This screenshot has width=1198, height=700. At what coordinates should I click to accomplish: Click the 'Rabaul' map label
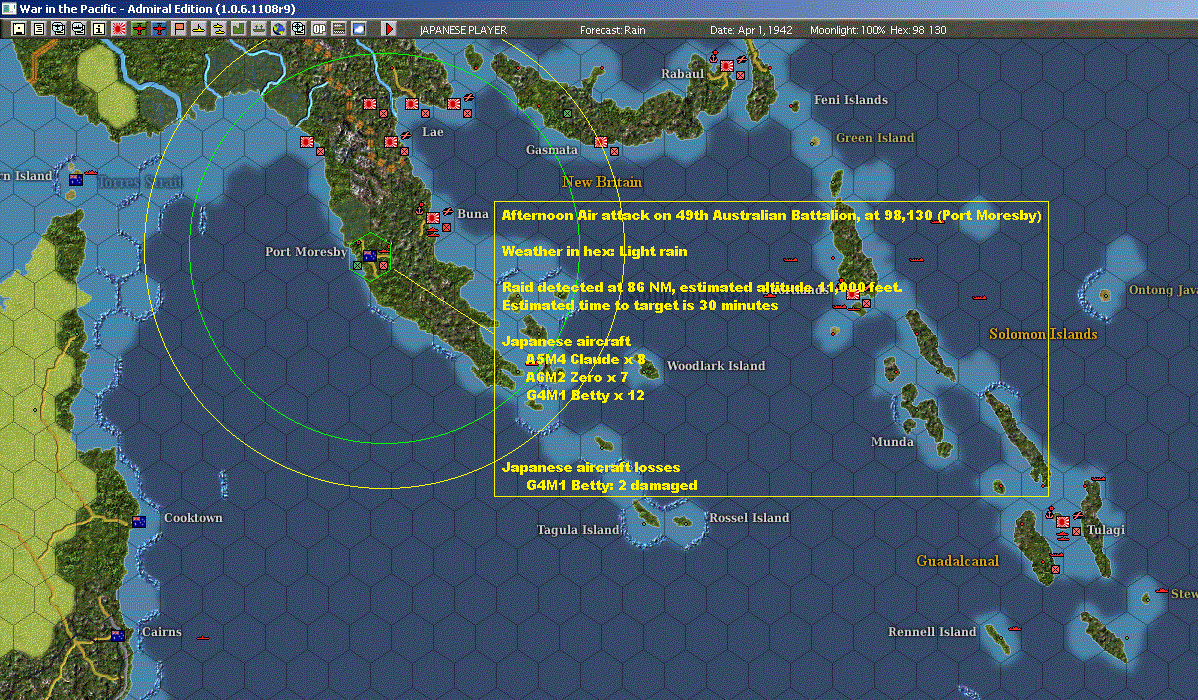[682, 73]
